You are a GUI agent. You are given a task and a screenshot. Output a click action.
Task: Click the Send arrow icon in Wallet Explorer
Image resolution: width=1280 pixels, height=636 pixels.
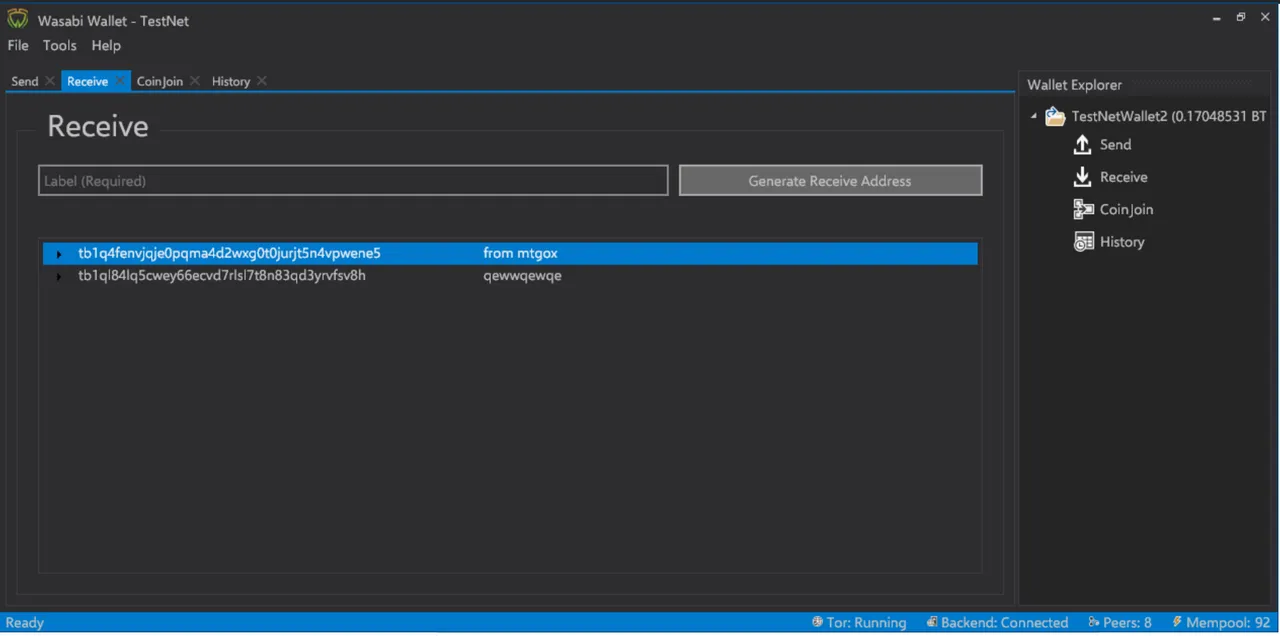[x=1083, y=145]
